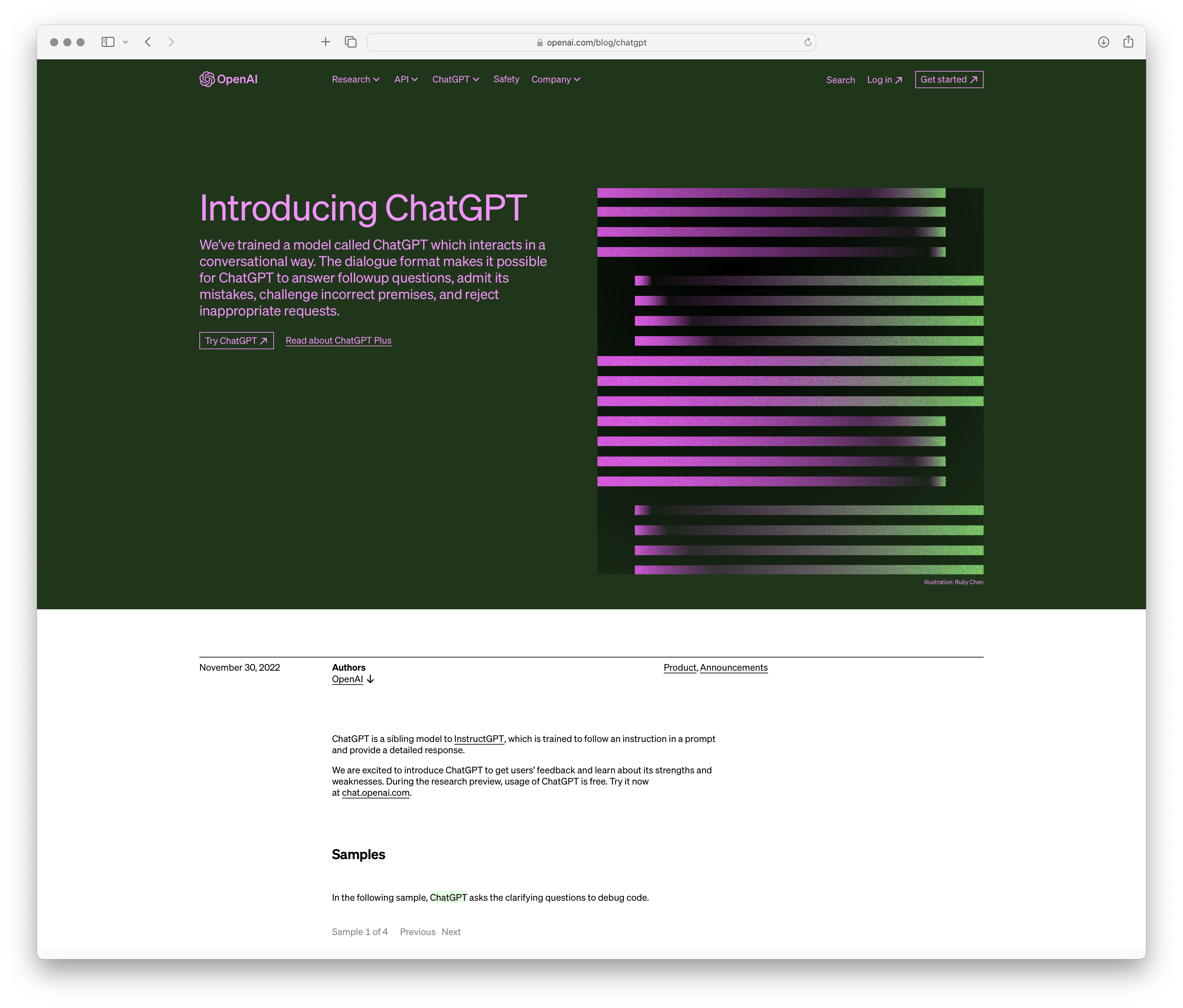Go to Next sample
The height and width of the screenshot is (1008, 1183).
tap(451, 931)
